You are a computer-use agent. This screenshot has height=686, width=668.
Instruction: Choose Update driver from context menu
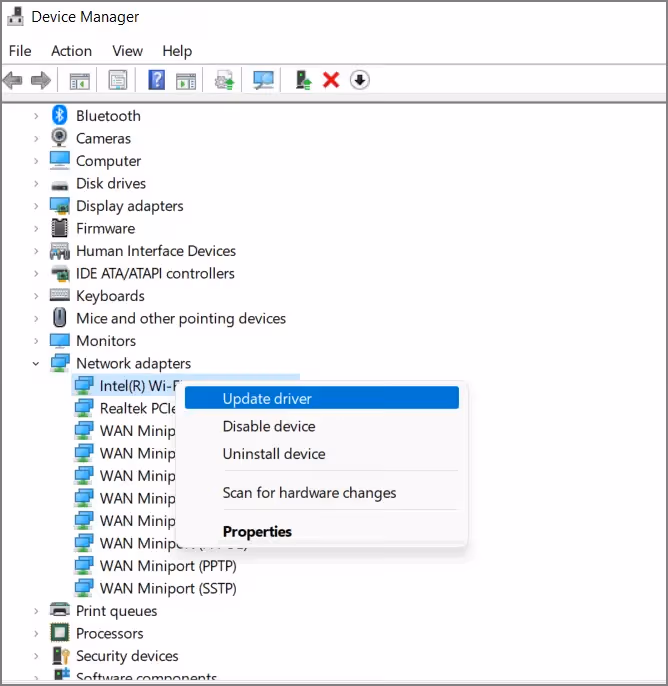point(322,398)
